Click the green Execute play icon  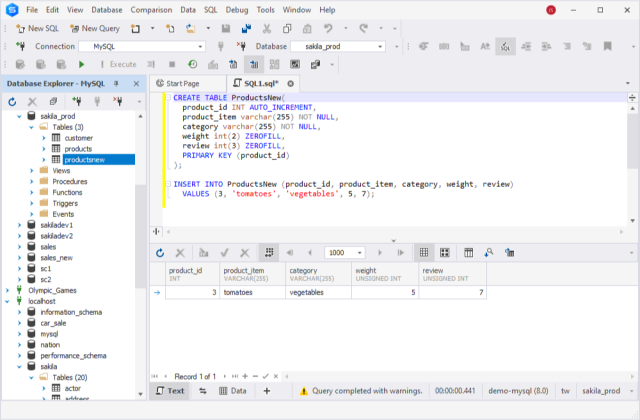81,64
